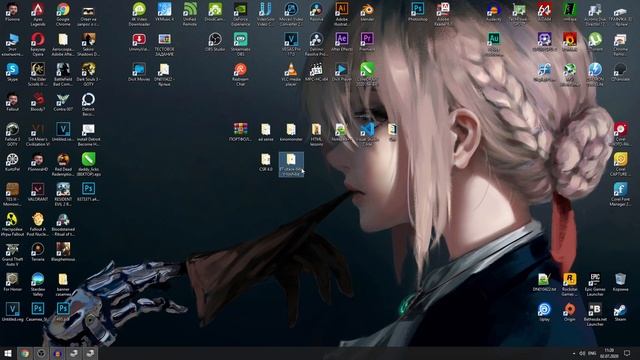Open The Elder Scrolls shortcut
Screen dimensions: 640x360
(38, 74)
